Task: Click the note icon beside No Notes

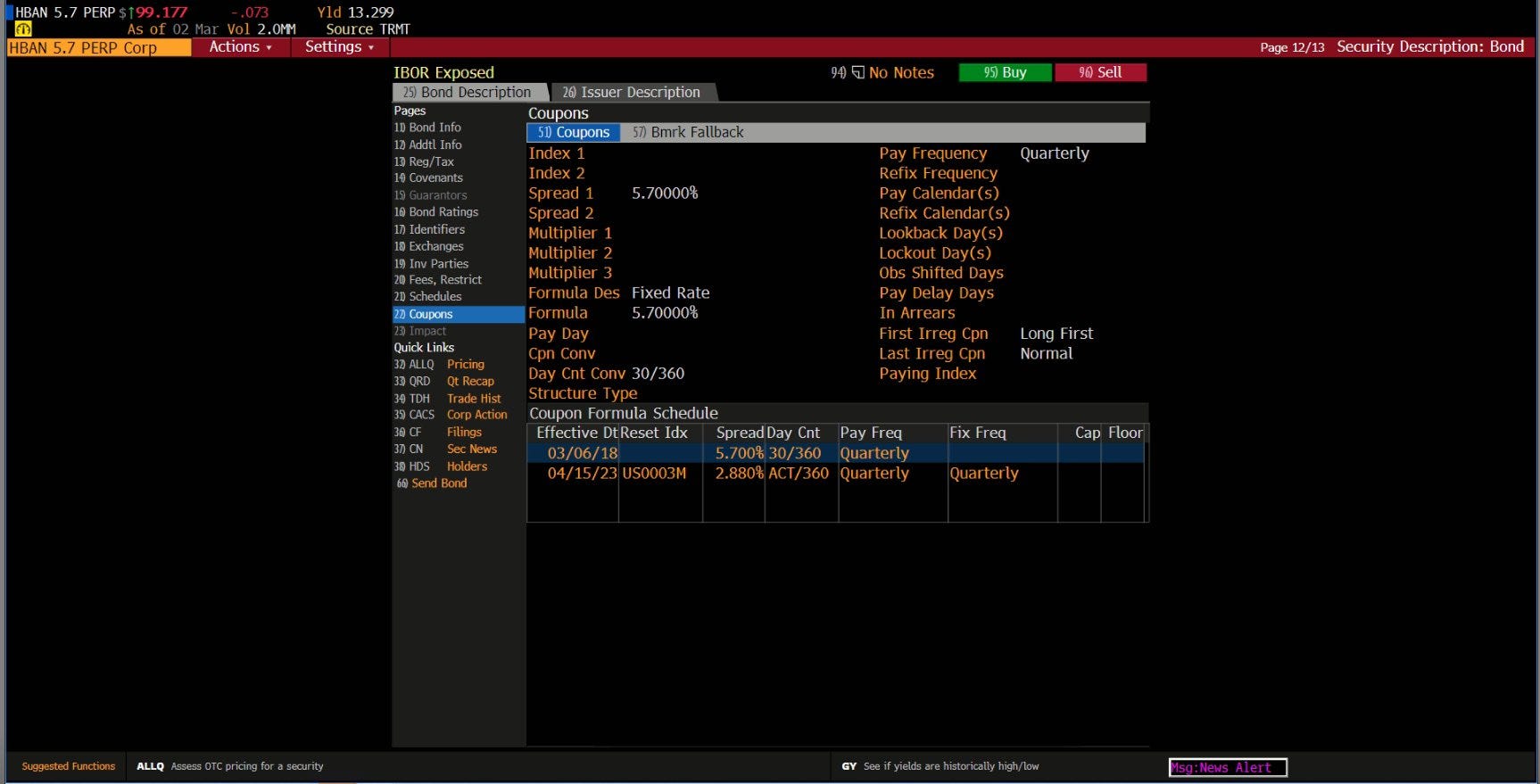Action: pos(858,72)
